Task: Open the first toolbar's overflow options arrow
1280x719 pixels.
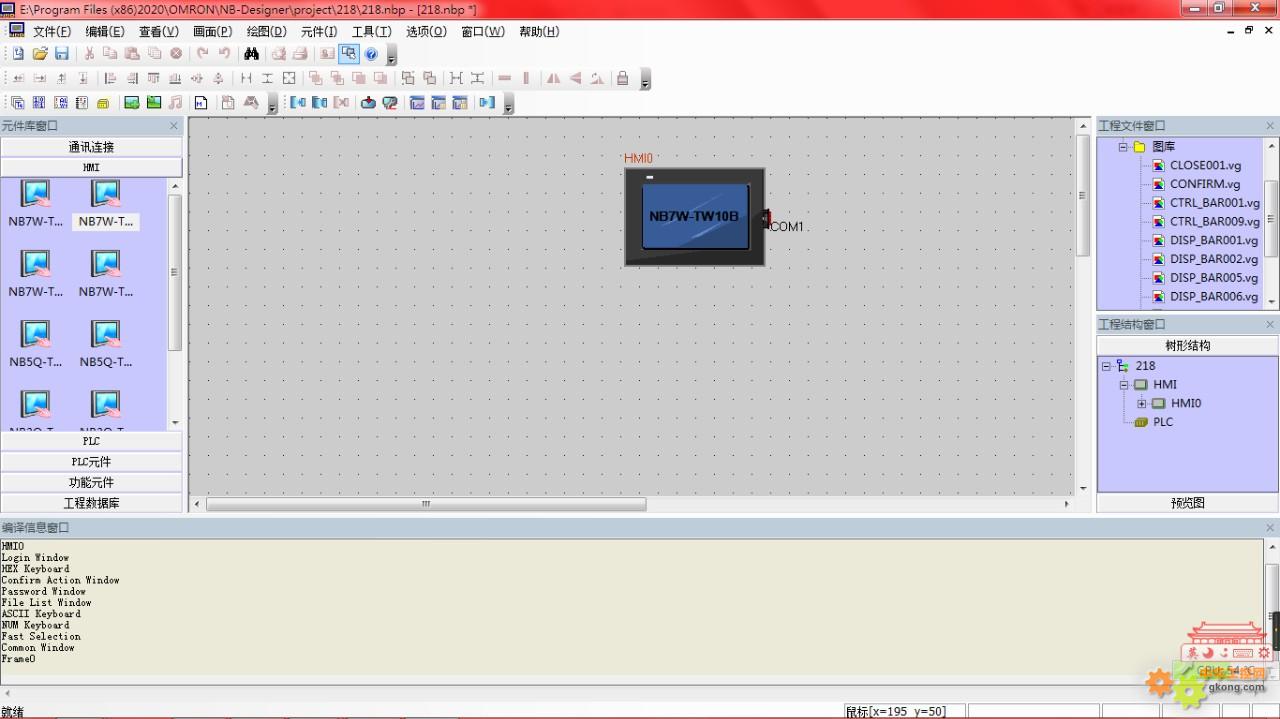Action: pyautogui.click(x=392, y=56)
